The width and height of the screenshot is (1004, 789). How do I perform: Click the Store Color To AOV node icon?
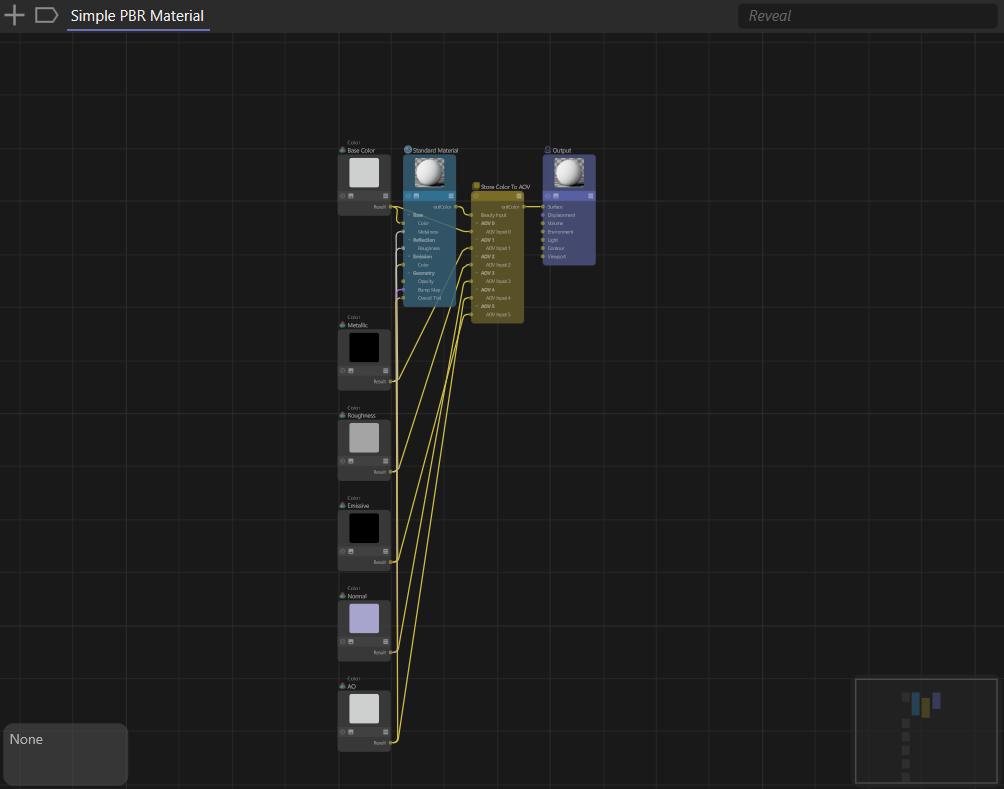(476, 186)
